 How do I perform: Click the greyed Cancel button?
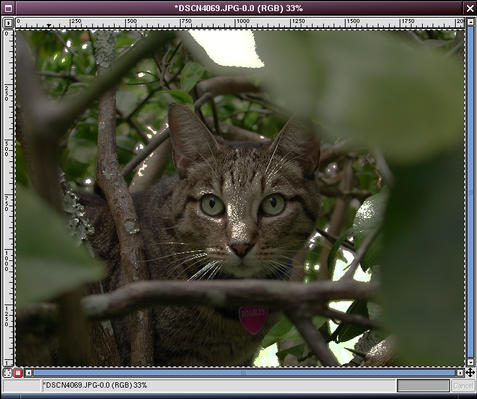pyautogui.click(x=463, y=386)
